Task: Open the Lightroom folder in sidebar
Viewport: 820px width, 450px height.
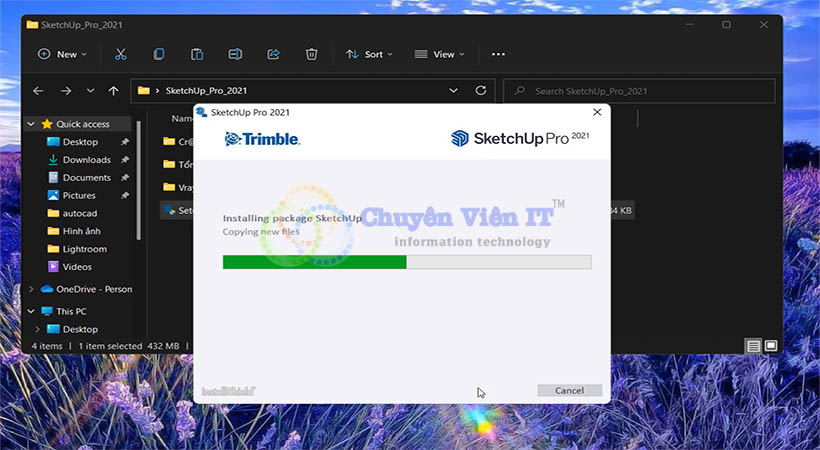Action: [85, 249]
